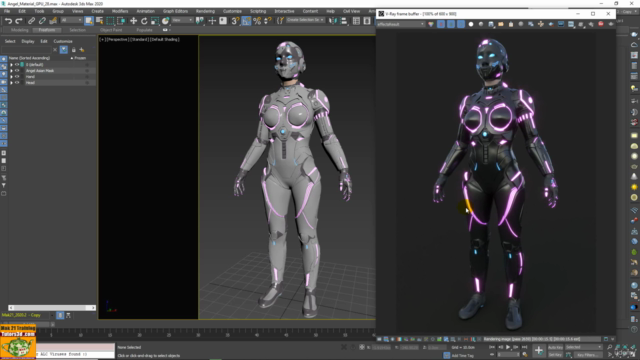
Task: Click the VFB clear image clipboard icon
Action: pos(511,24)
